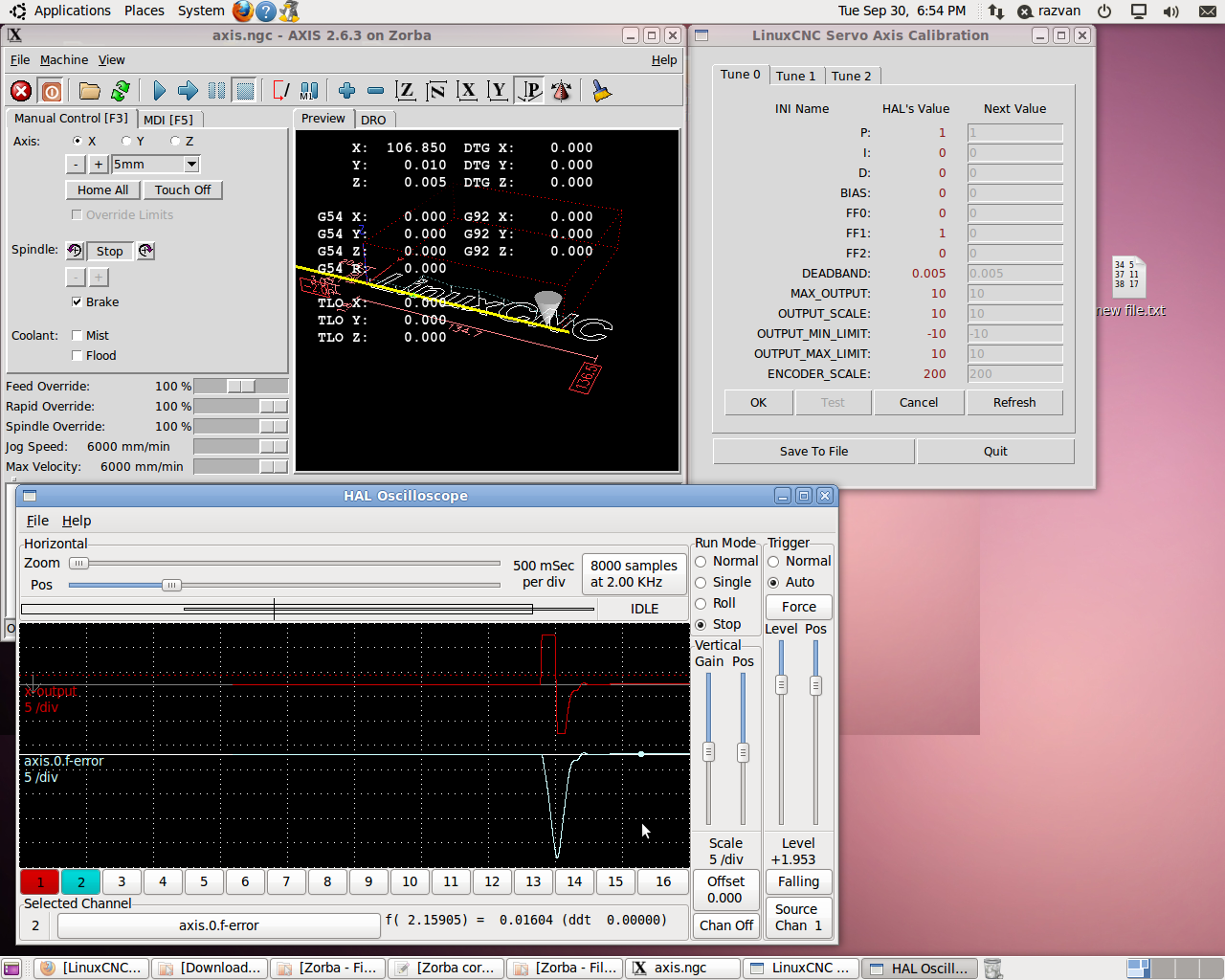This screenshot has height=980, width=1225.
Task: Select oscilloscope channel 3 button
Action: (x=122, y=881)
